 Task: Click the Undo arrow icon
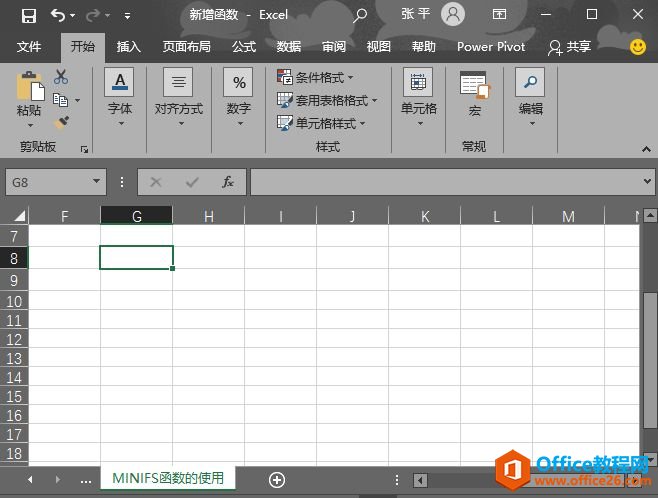tap(58, 16)
